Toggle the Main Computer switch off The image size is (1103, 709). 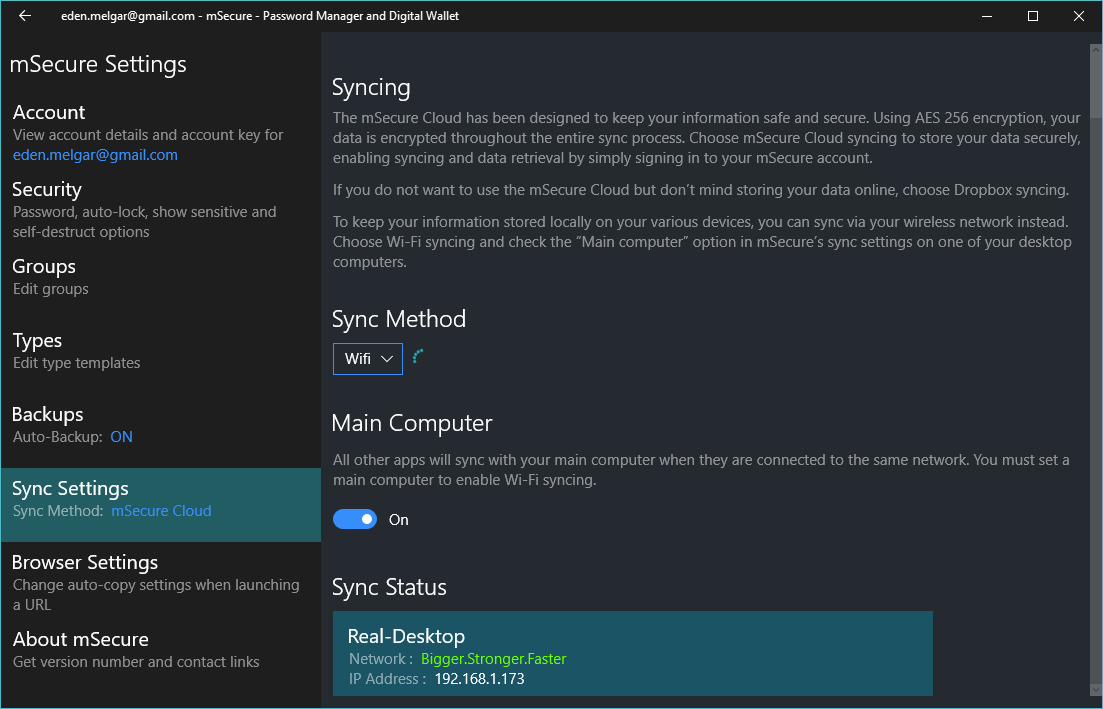click(355, 519)
